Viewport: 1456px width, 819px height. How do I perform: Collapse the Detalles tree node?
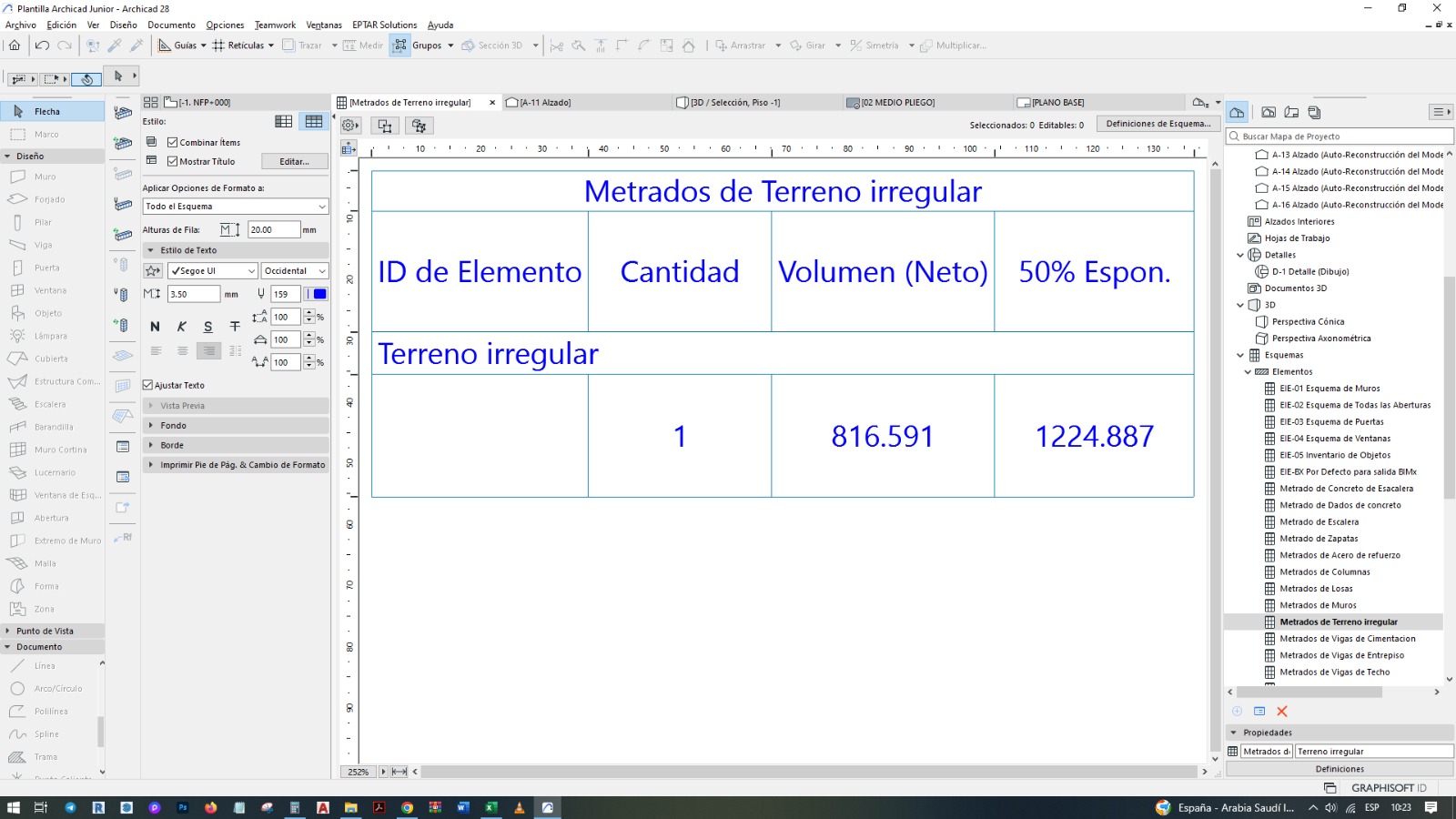pyautogui.click(x=1240, y=255)
